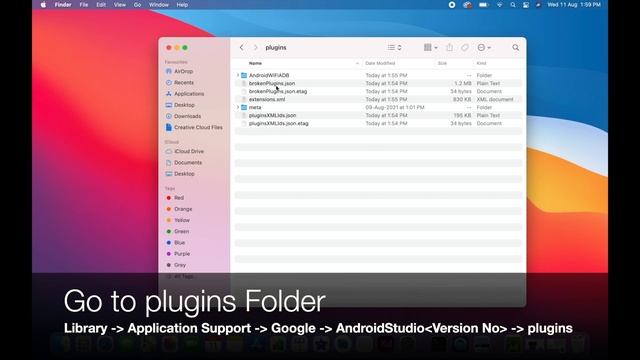Click the 1.2 MB size cell
This screenshot has height=360, width=640.
click(x=463, y=83)
